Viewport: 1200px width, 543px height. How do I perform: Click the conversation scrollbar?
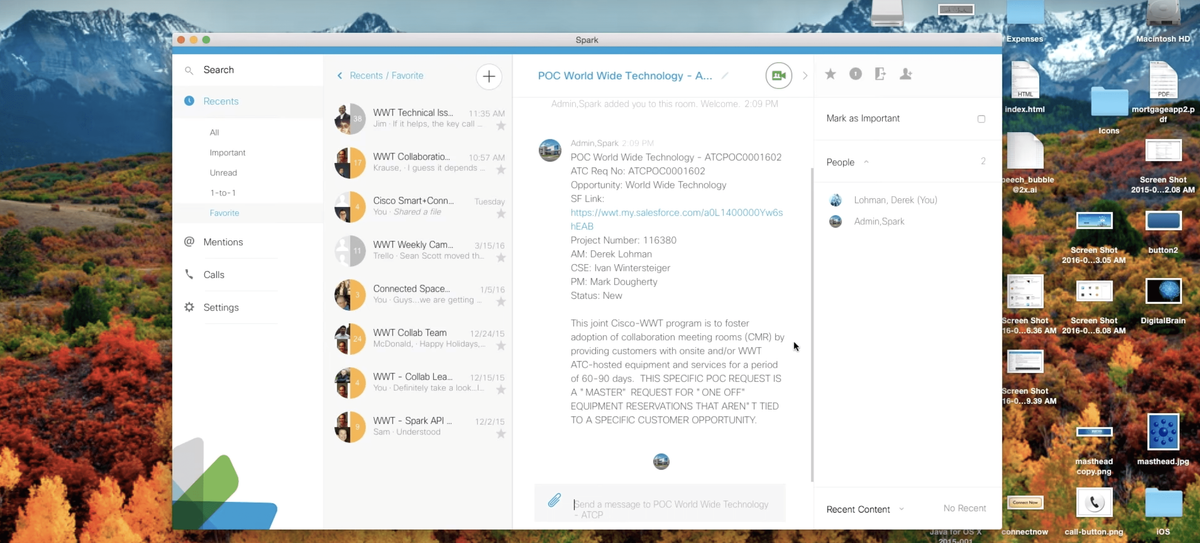812,320
